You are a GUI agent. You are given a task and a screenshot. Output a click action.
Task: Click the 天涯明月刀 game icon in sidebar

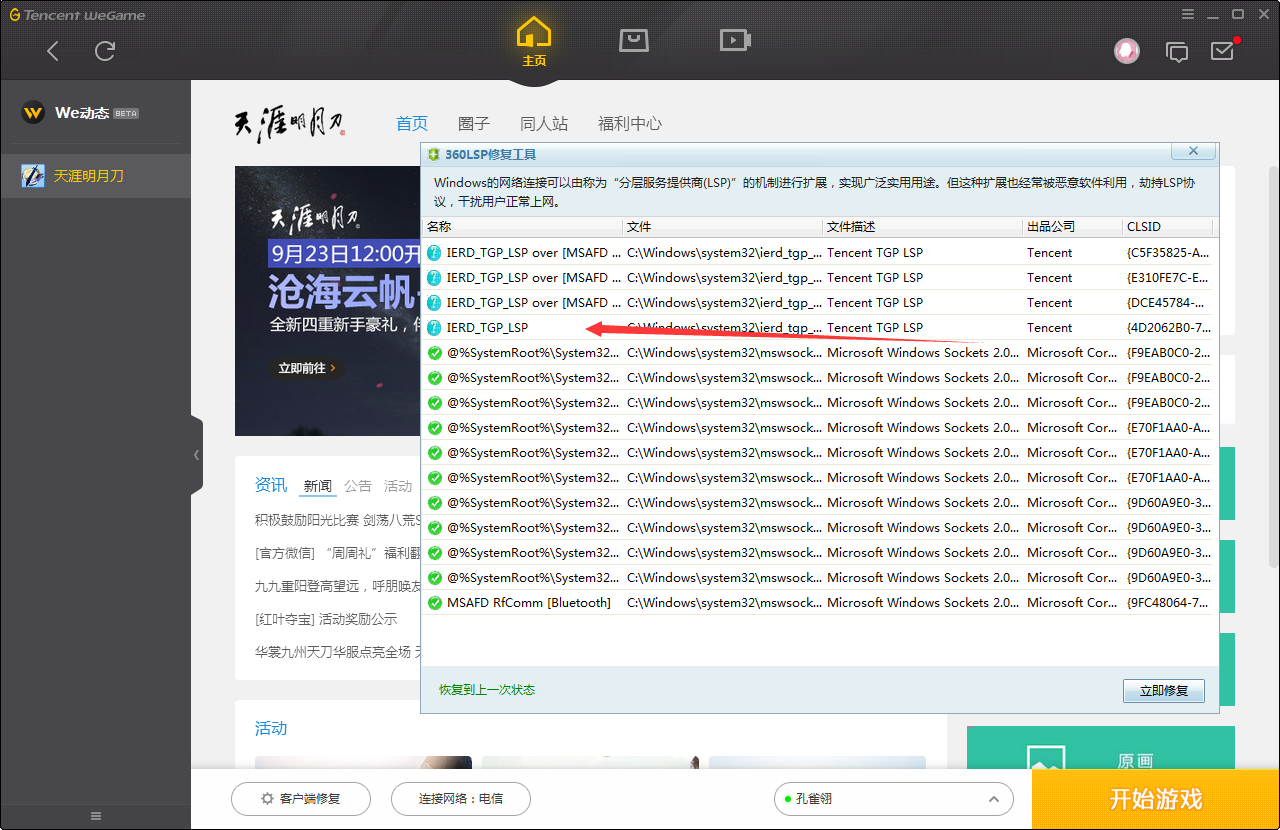[x=33, y=176]
